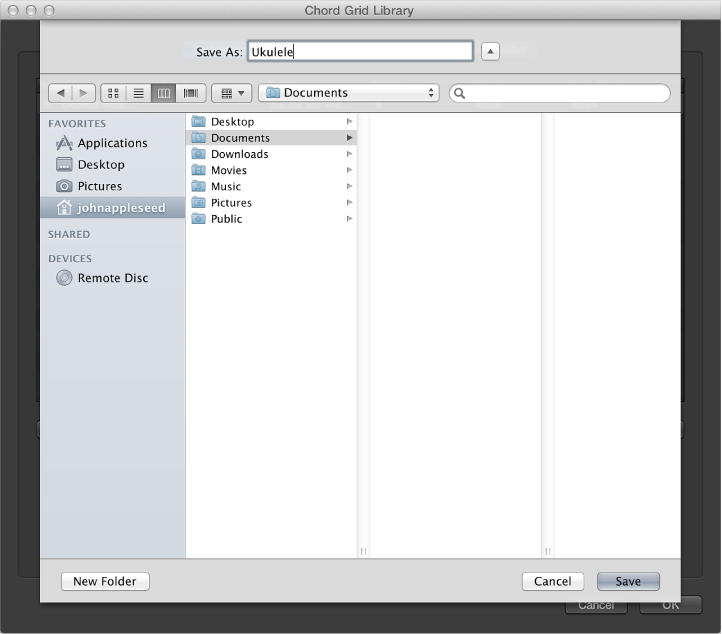Select the Documents folder in the column list
This screenshot has height=634, width=722.
[272, 138]
